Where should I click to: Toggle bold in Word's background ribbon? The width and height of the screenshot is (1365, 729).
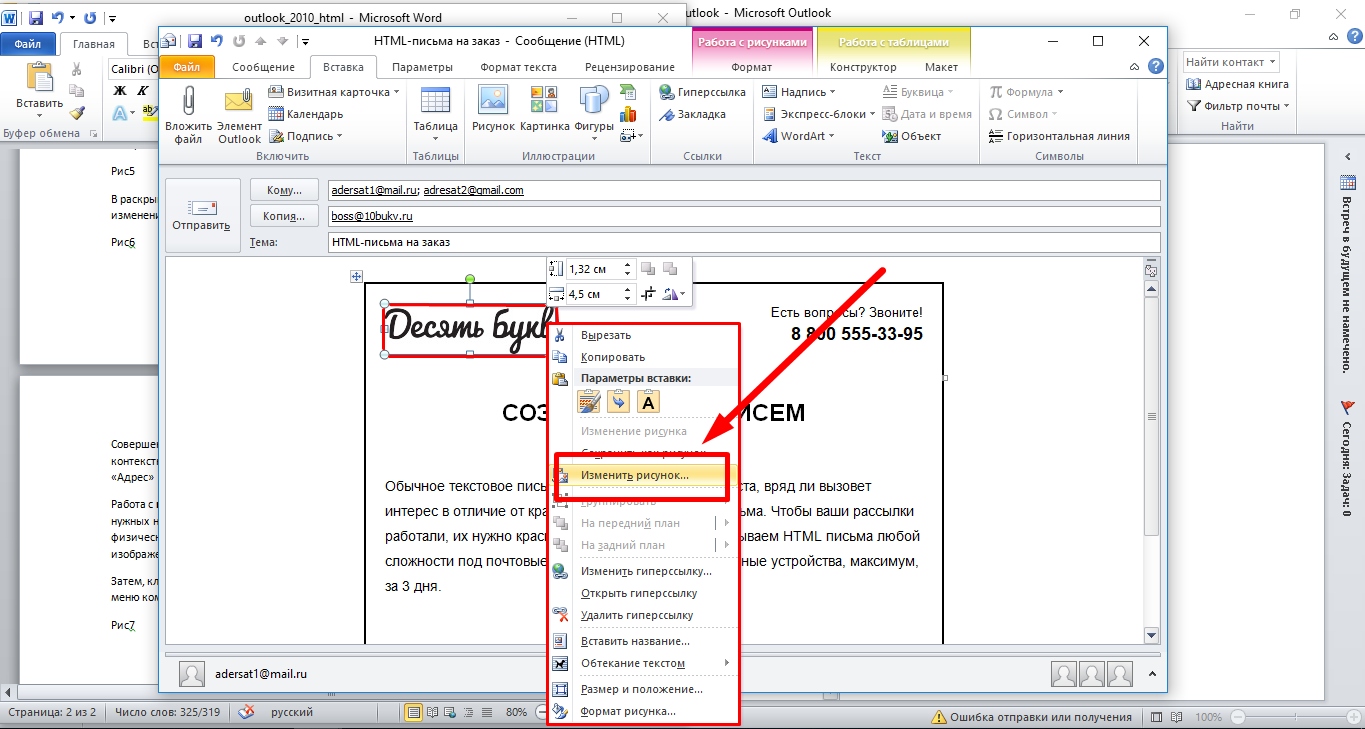coord(120,90)
